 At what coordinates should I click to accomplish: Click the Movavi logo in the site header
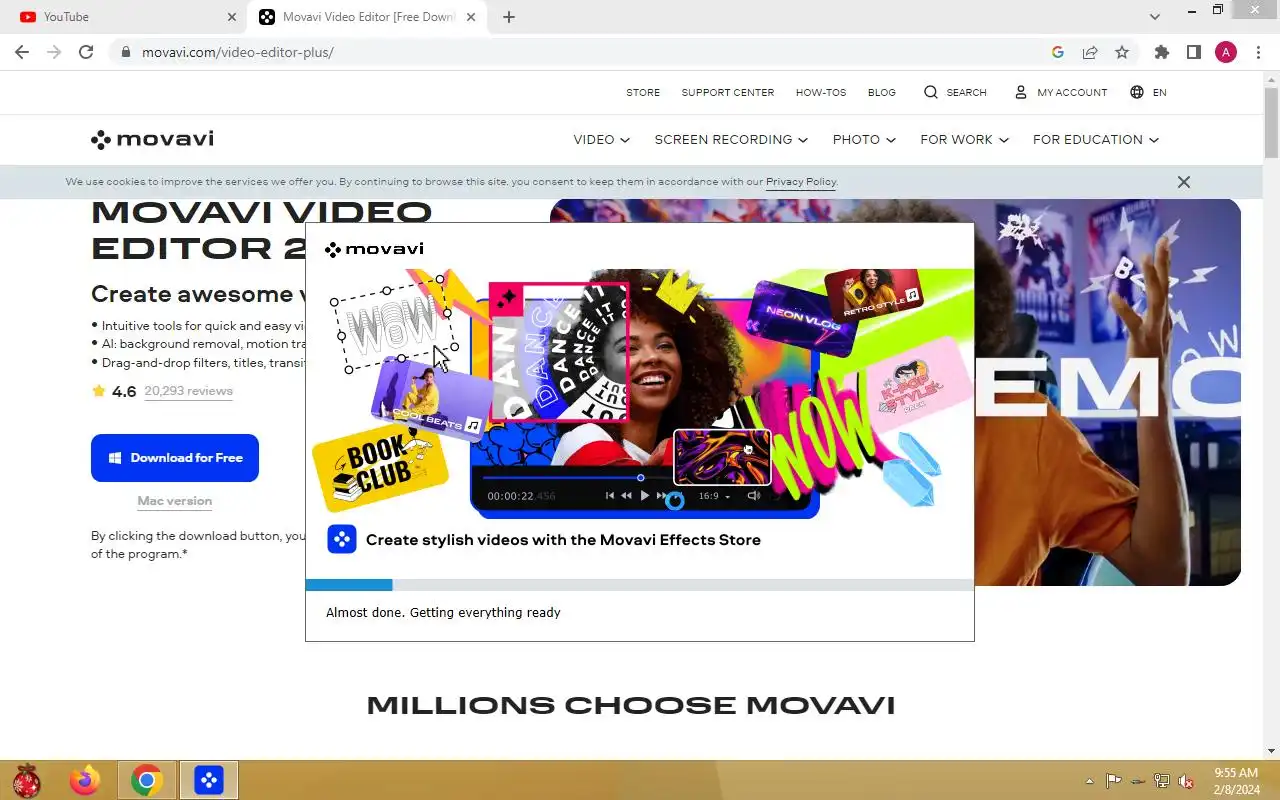pos(152,139)
